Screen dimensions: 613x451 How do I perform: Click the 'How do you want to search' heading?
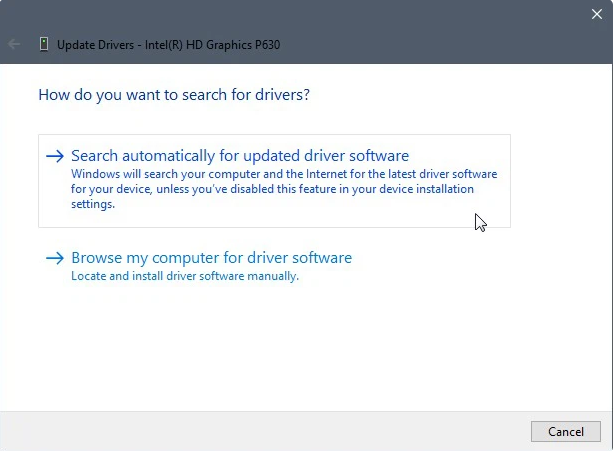tap(173, 96)
